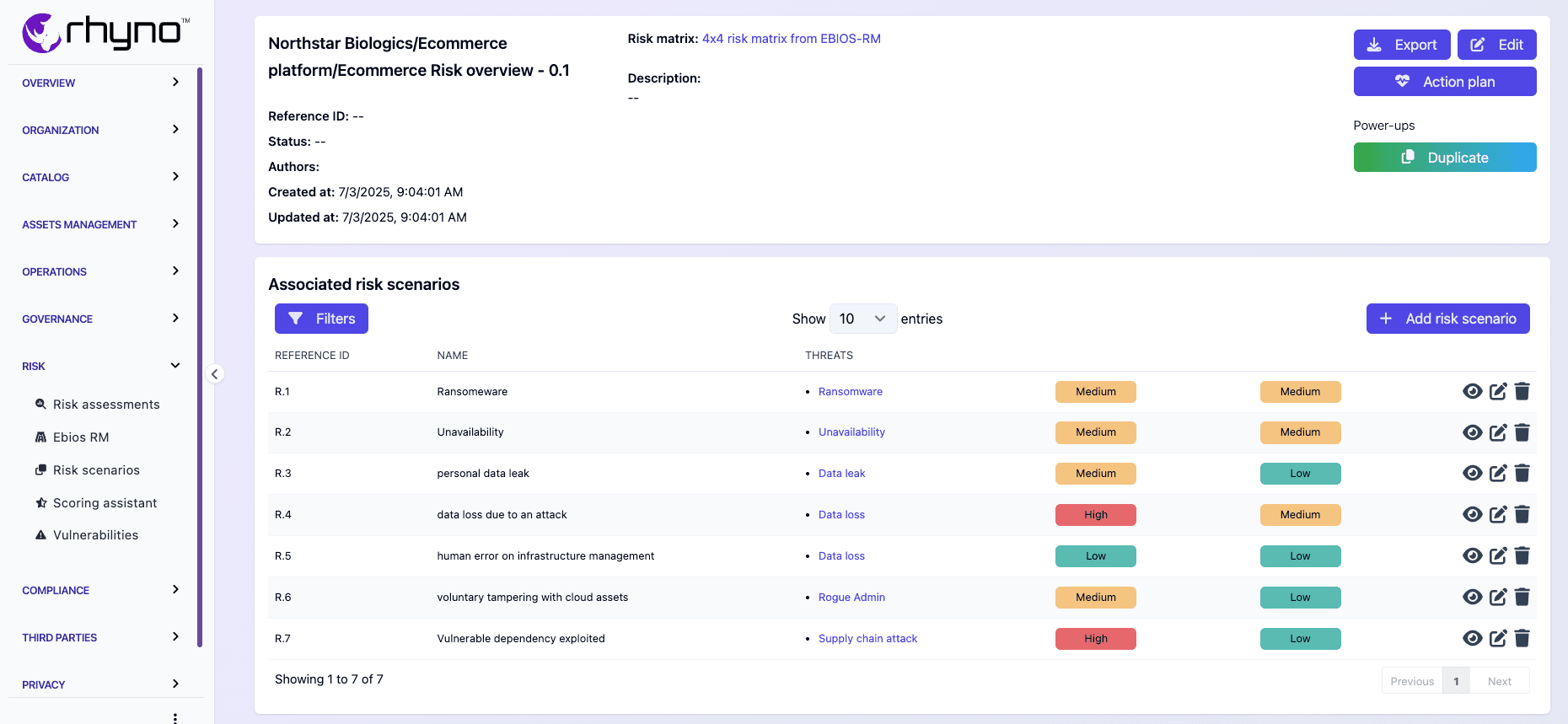1568x724 pixels.
Task: Click the High level badge in R.4 row
Action: pyautogui.click(x=1095, y=514)
